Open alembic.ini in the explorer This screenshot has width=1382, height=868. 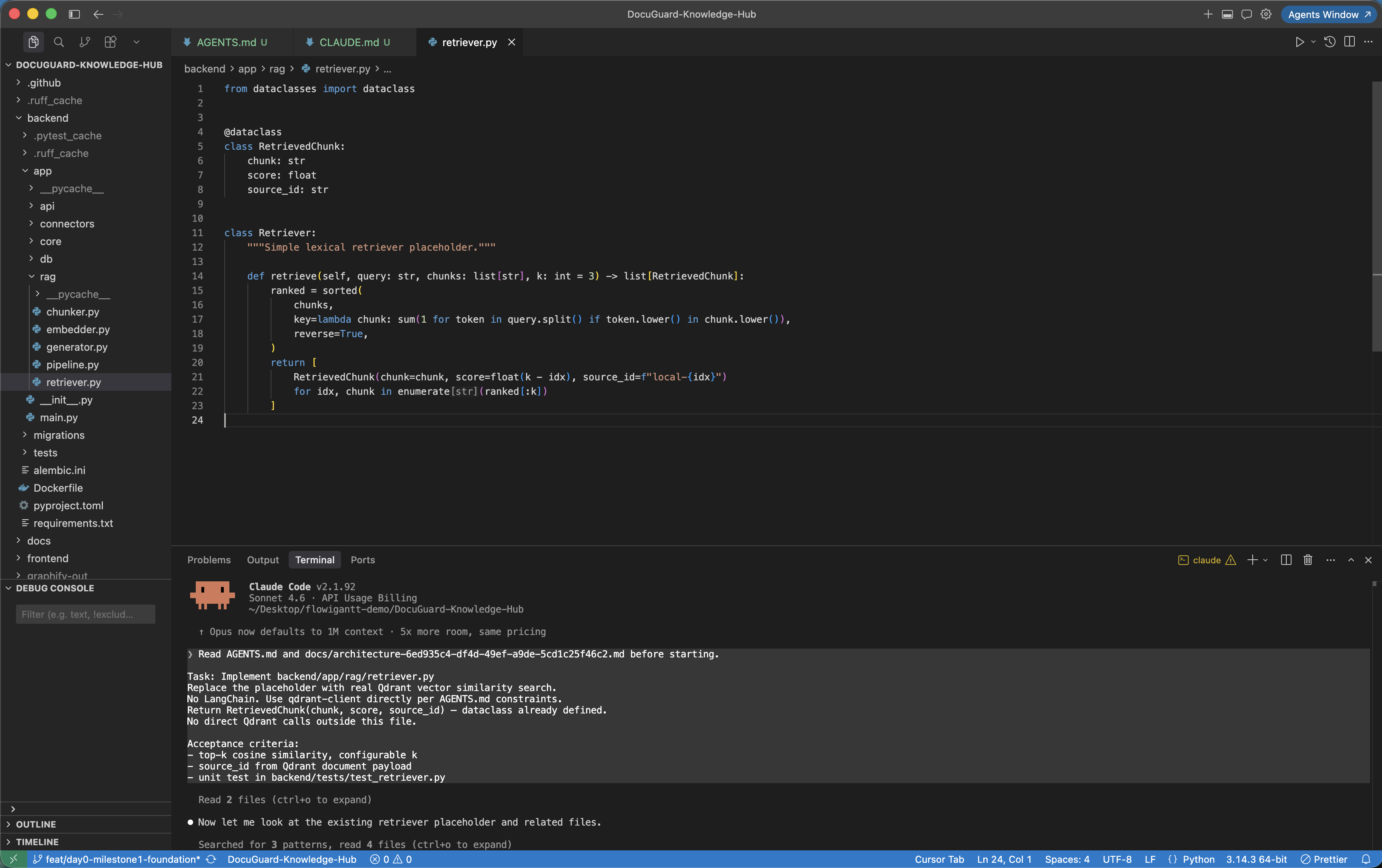tap(86, 470)
